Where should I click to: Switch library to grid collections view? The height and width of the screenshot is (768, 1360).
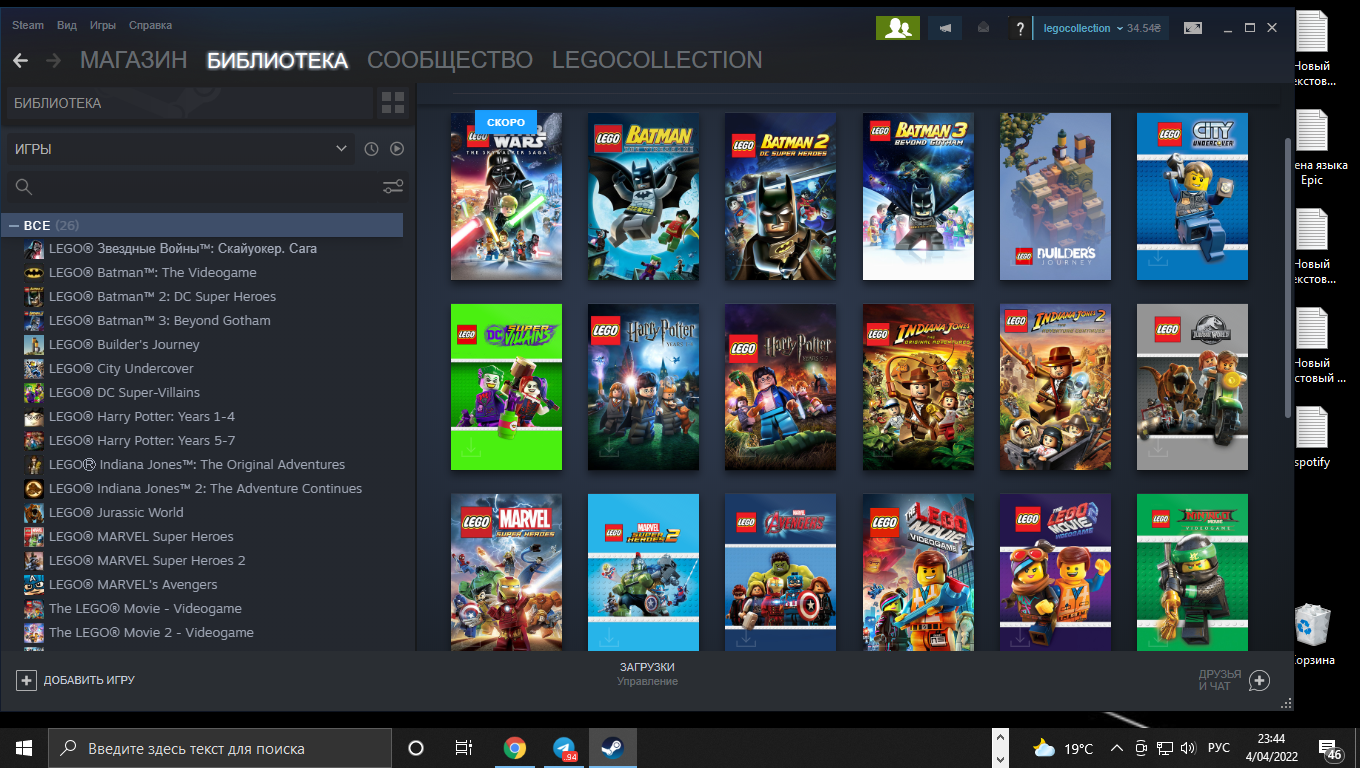(393, 103)
